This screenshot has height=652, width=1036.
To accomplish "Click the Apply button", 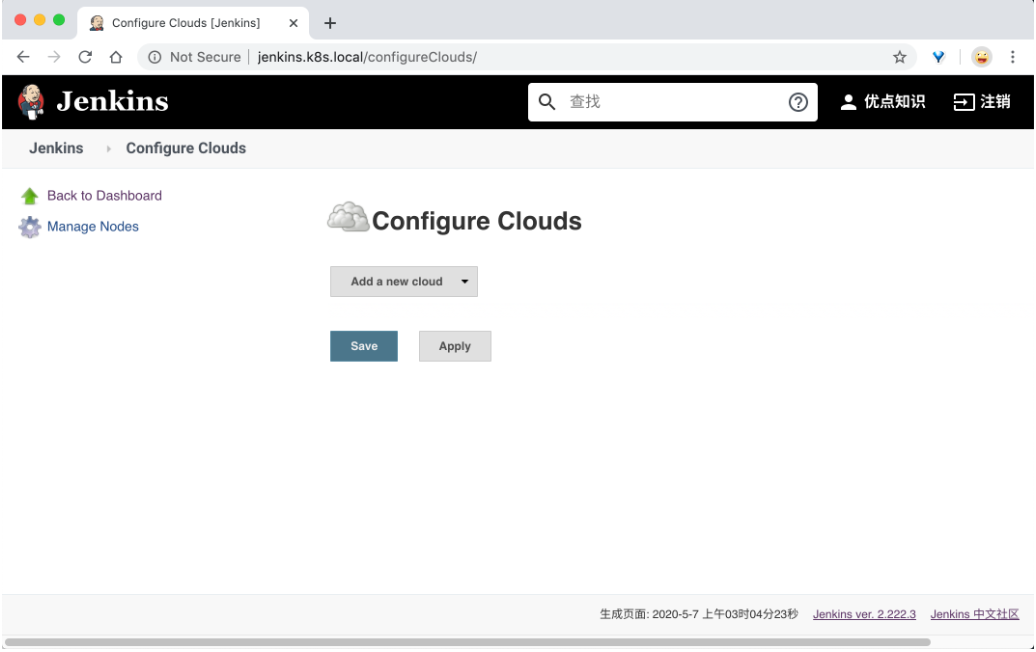I will coord(455,346).
